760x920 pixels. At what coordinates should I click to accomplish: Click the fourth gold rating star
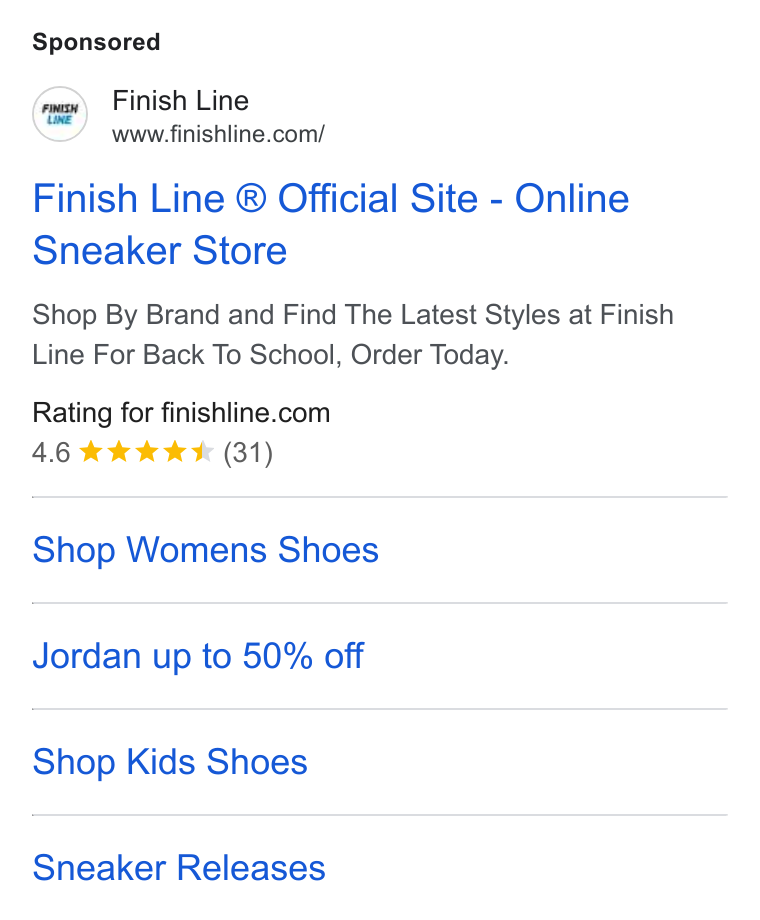pyautogui.click(x=175, y=452)
